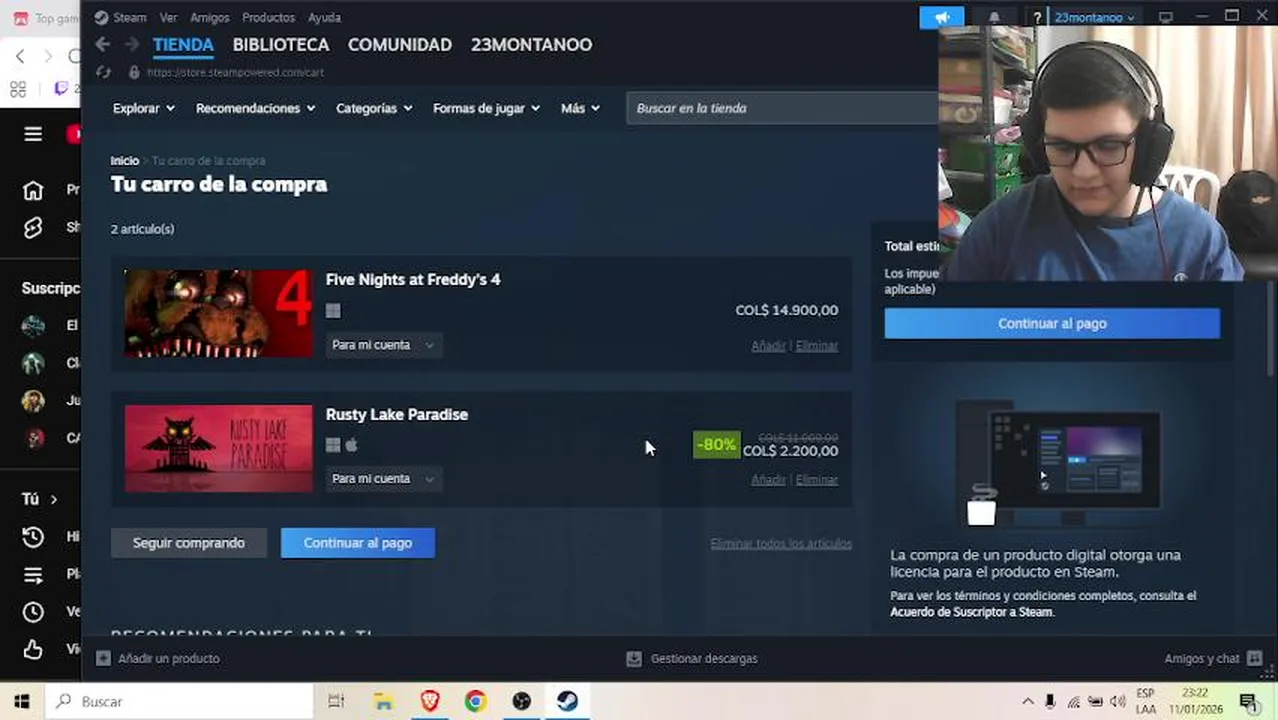Open Steam notifications bell

pyautogui.click(x=994, y=17)
